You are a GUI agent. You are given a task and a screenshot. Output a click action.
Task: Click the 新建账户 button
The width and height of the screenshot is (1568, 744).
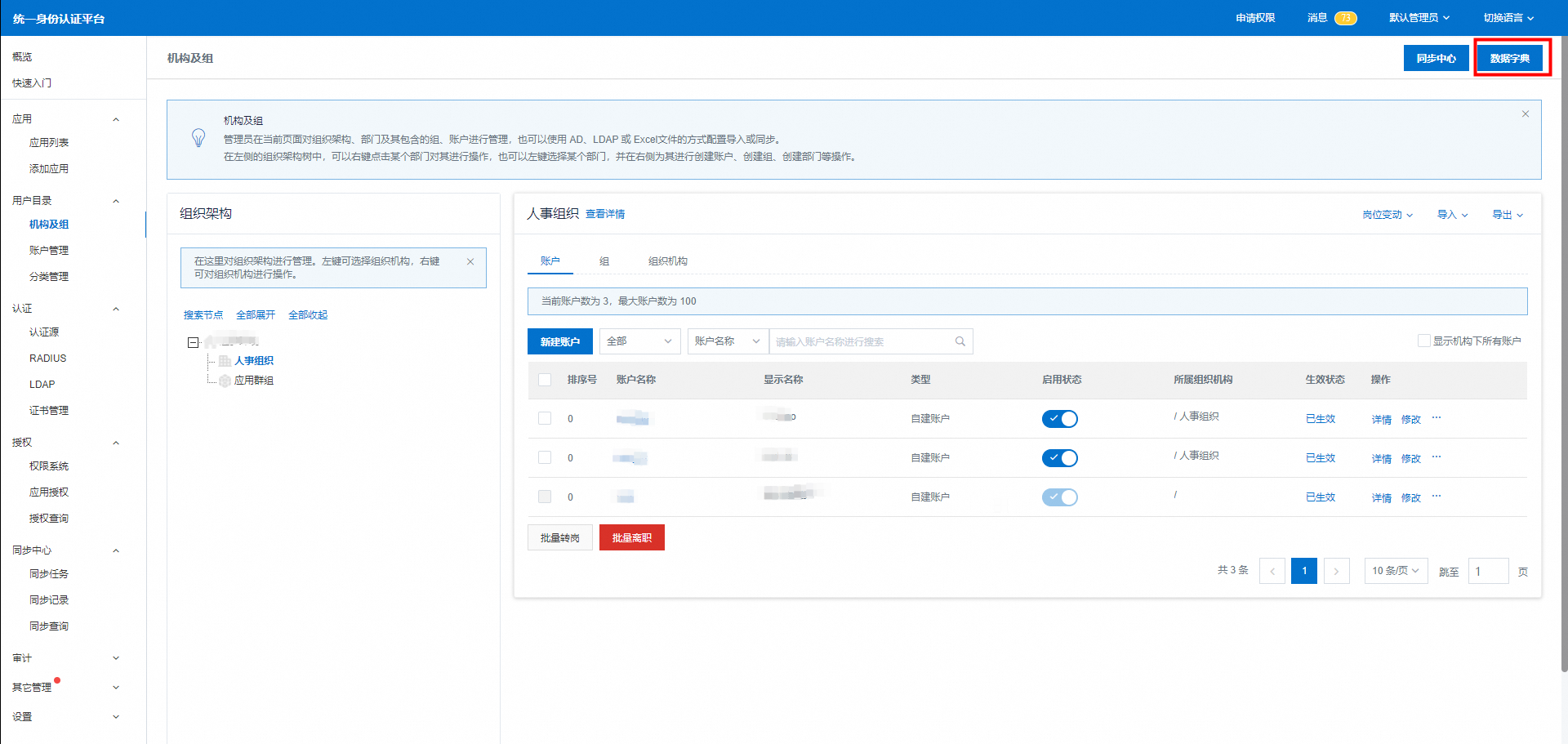coord(559,341)
